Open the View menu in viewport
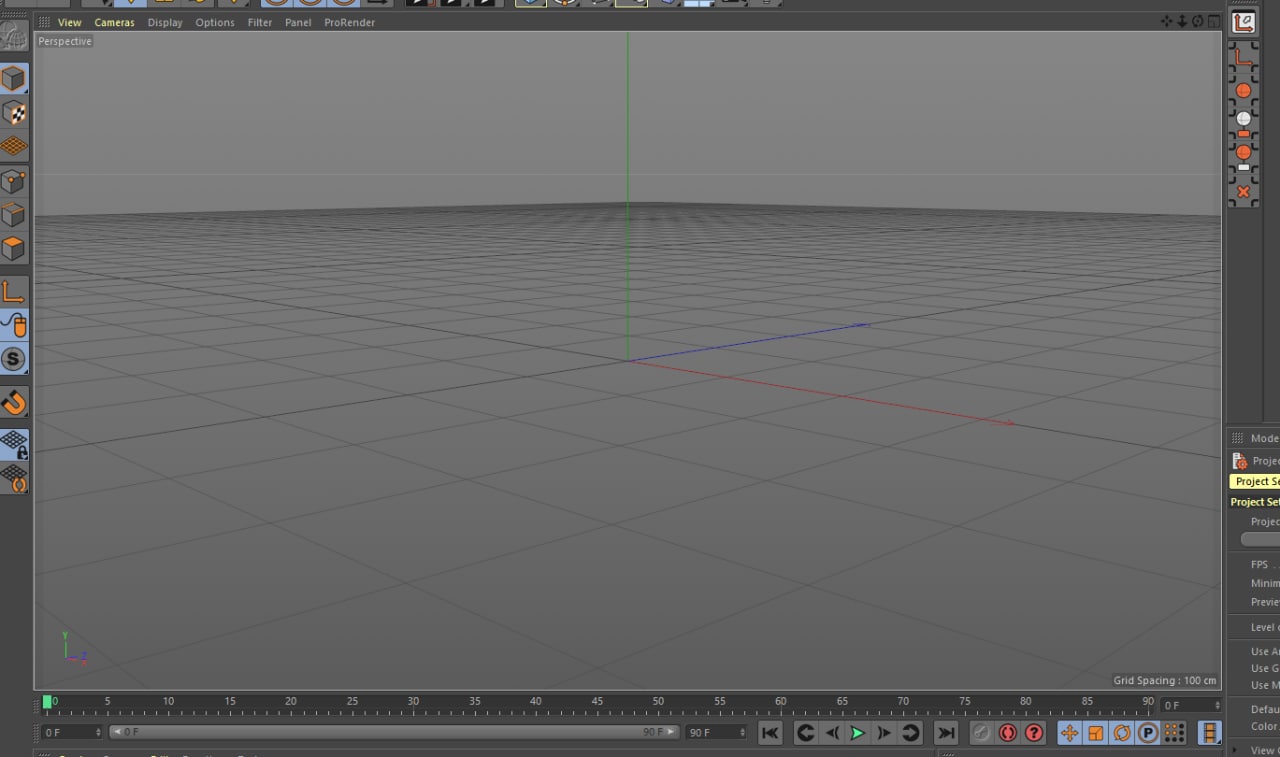The image size is (1280, 757). pyautogui.click(x=69, y=22)
